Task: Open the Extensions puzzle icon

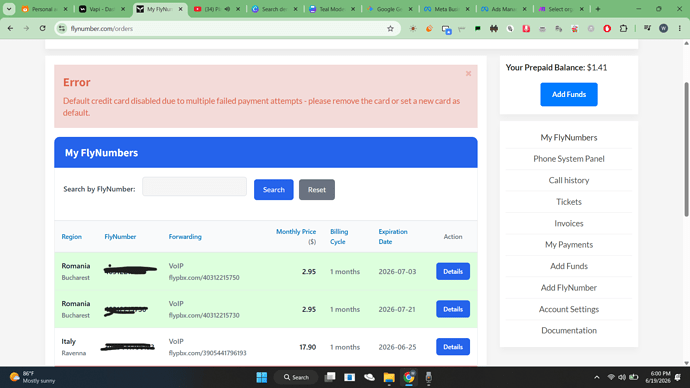Action: 623,29
